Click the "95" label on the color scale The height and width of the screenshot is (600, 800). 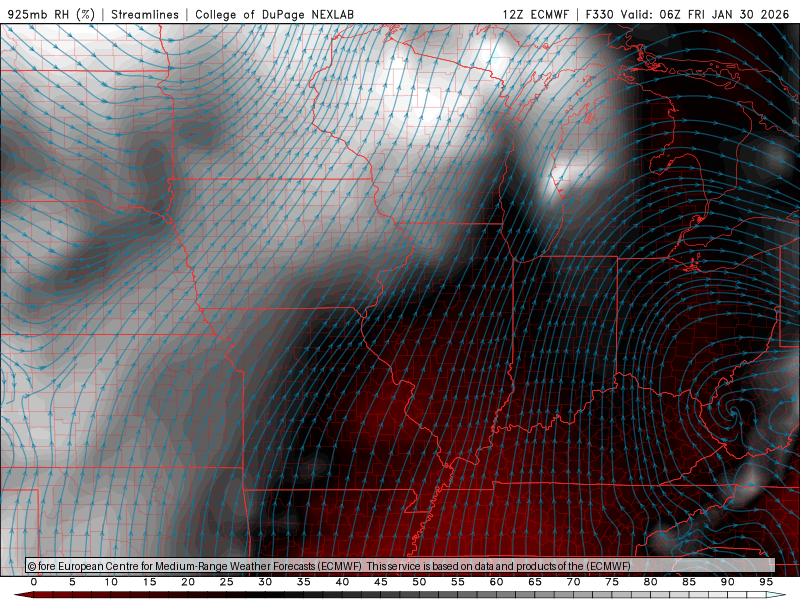(766, 582)
